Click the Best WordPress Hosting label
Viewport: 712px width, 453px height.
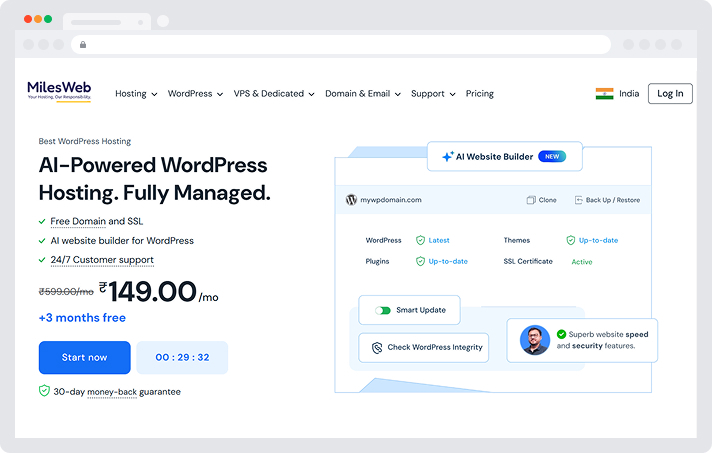click(x=84, y=141)
